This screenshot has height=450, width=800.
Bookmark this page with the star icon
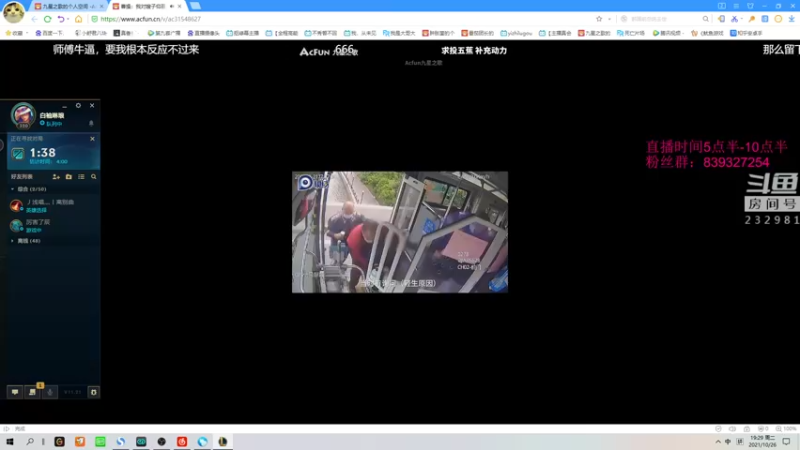(x=599, y=19)
